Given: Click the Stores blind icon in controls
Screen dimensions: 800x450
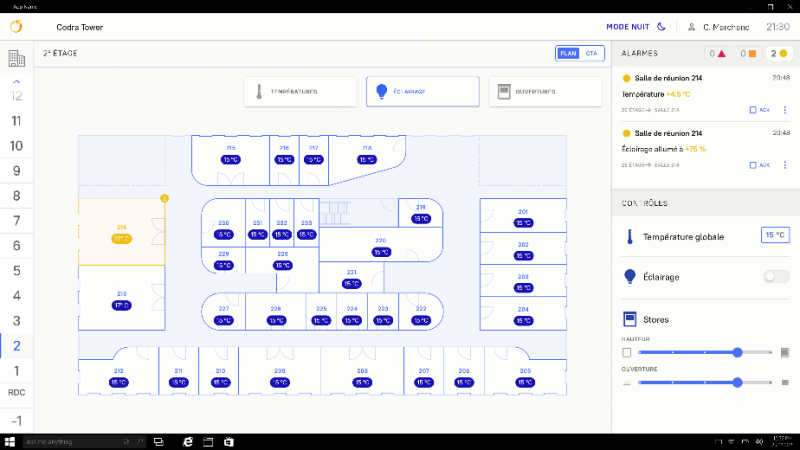Looking at the screenshot, I should [x=630, y=319].
